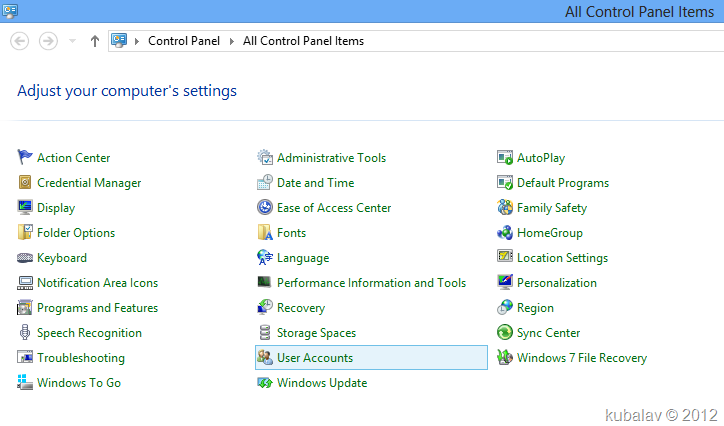
Task: Expand the root breadcrumb arrow before Control Panel
Action: tap(137, 41)
